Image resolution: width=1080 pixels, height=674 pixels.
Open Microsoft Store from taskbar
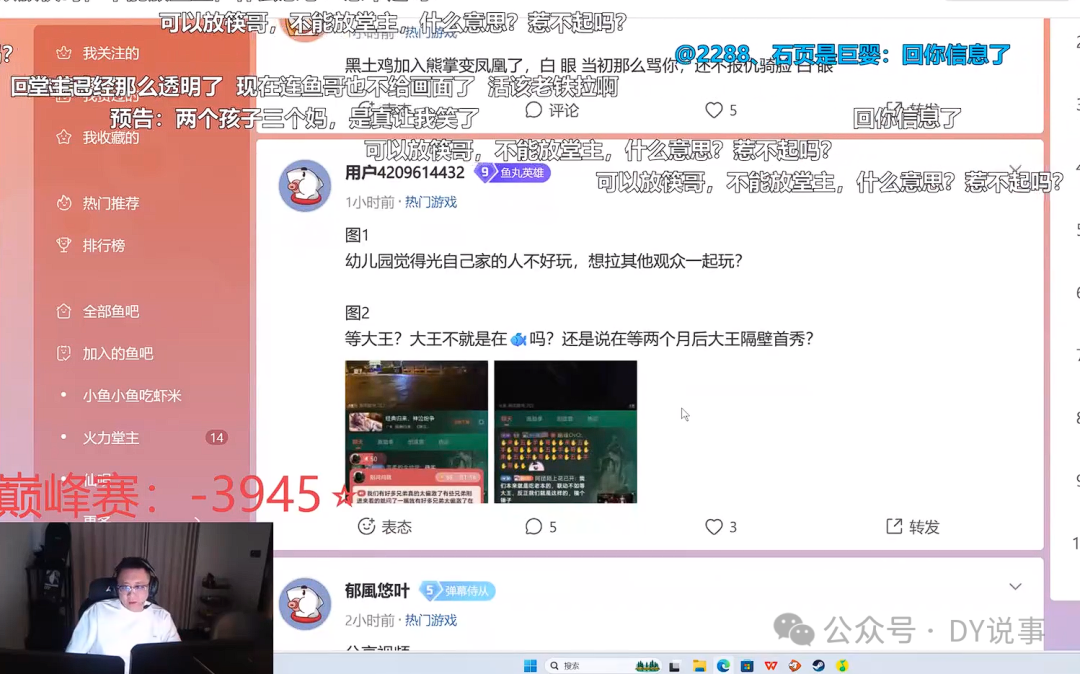747,666
